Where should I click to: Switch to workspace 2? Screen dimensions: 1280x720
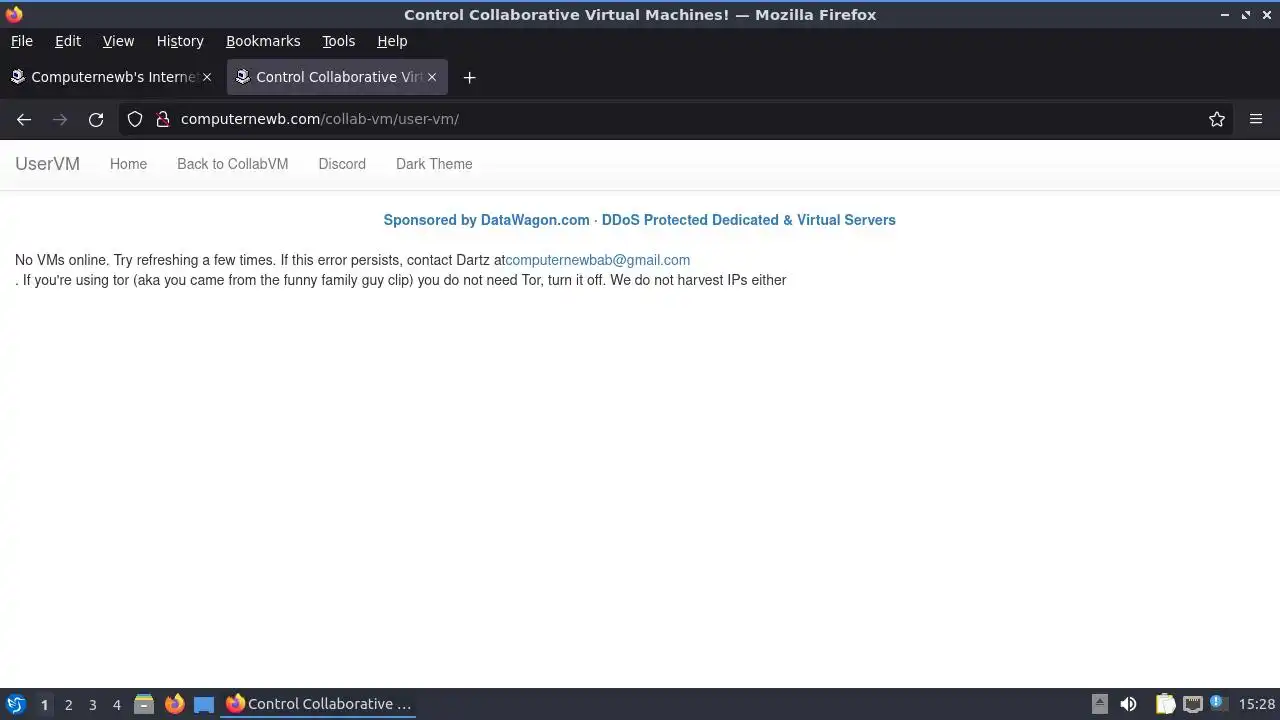tap(68, 704)
